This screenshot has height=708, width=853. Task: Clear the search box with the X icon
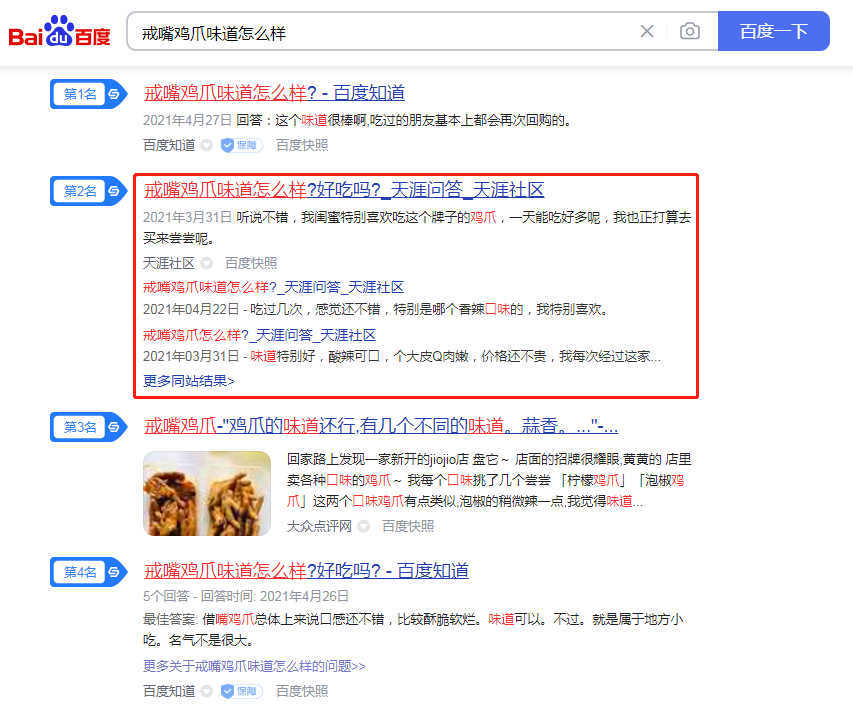click(647, 31)
